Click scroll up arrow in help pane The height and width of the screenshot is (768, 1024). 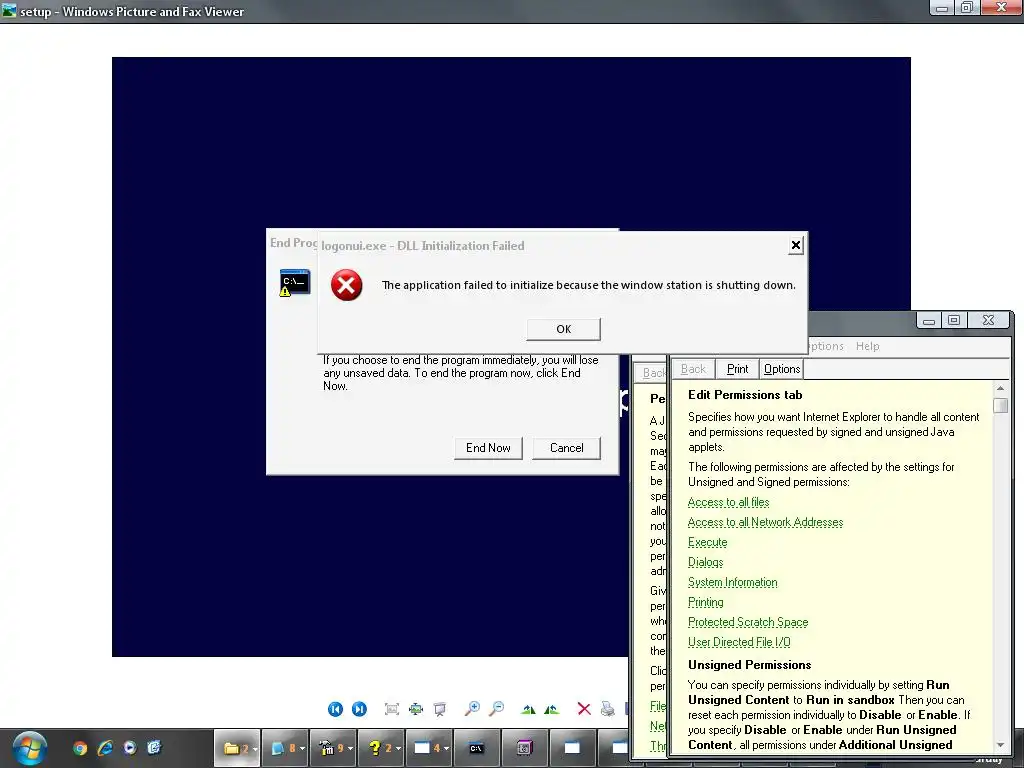point(1000,389)
